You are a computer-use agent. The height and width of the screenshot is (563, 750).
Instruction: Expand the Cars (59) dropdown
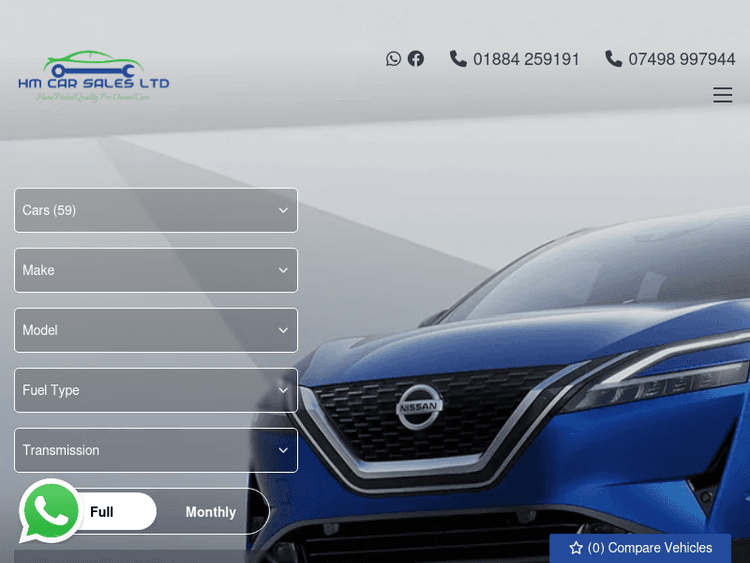point(156,210)
